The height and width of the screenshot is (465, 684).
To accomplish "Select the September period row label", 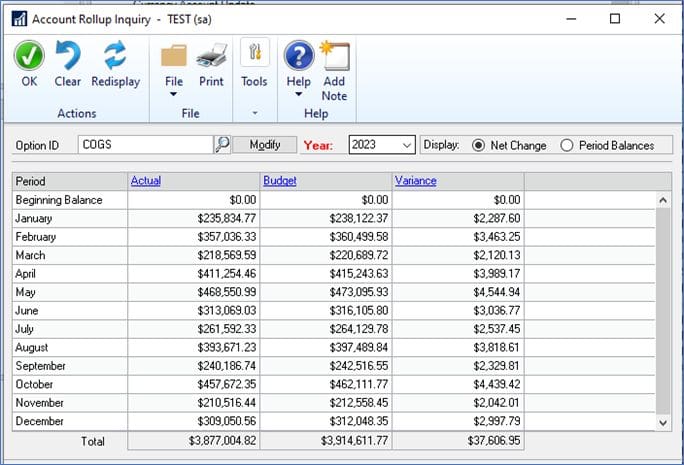I will 41,366.
